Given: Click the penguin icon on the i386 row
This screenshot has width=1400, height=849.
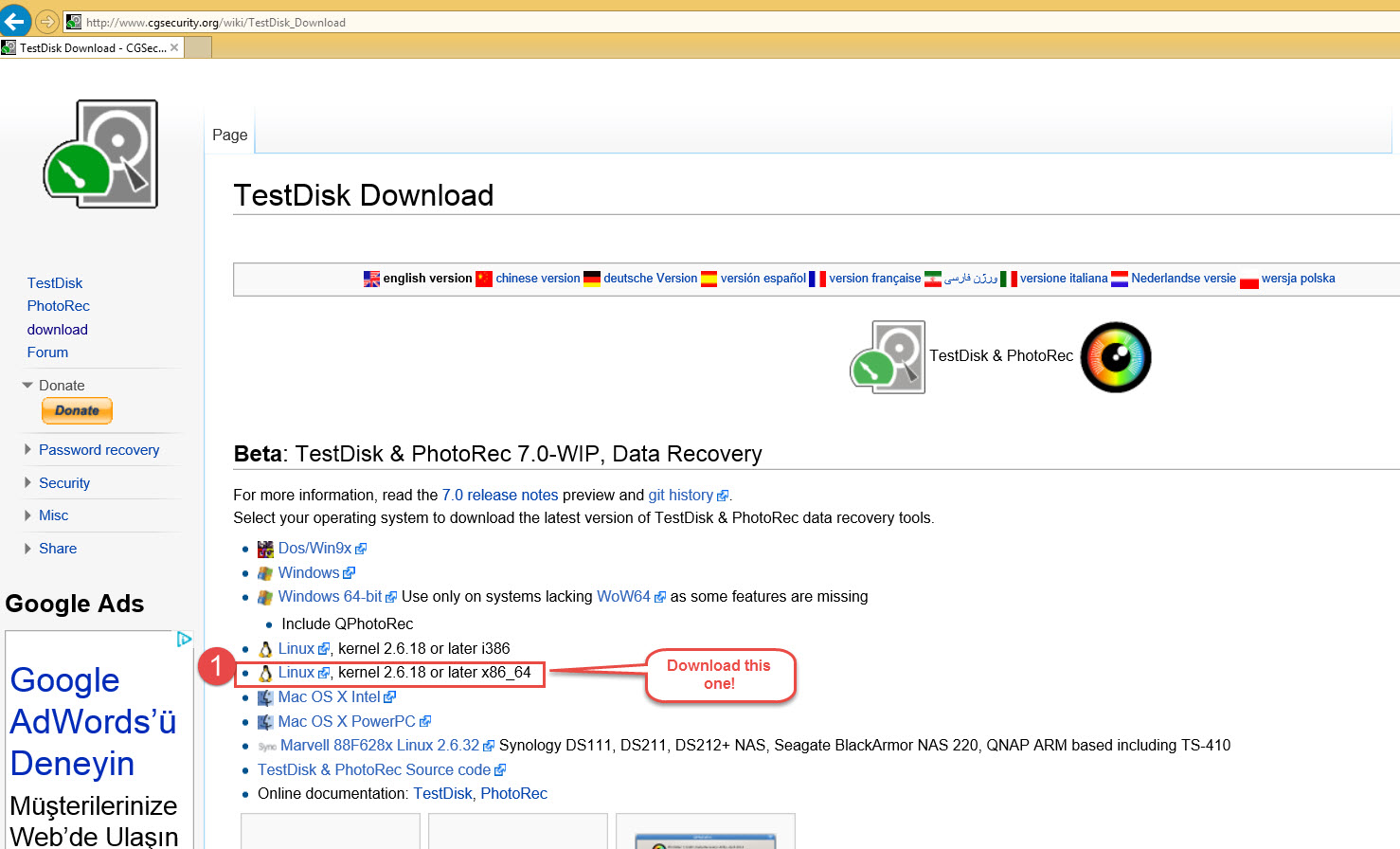Looking at the screenshot, I should tap(265, 649).
